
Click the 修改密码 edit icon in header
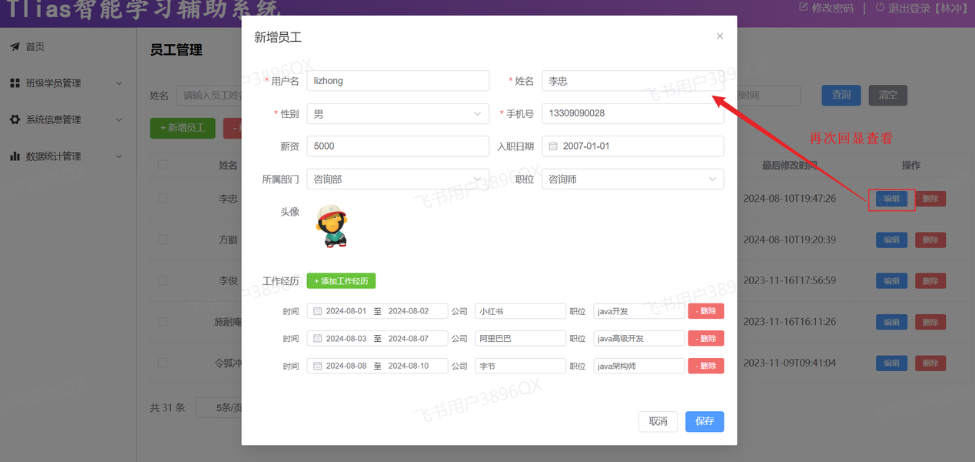pyautogui.click(x=803, y=7)
